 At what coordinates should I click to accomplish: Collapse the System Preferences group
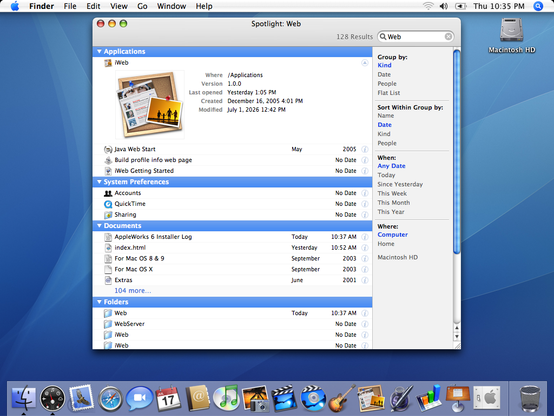(99, 182)
